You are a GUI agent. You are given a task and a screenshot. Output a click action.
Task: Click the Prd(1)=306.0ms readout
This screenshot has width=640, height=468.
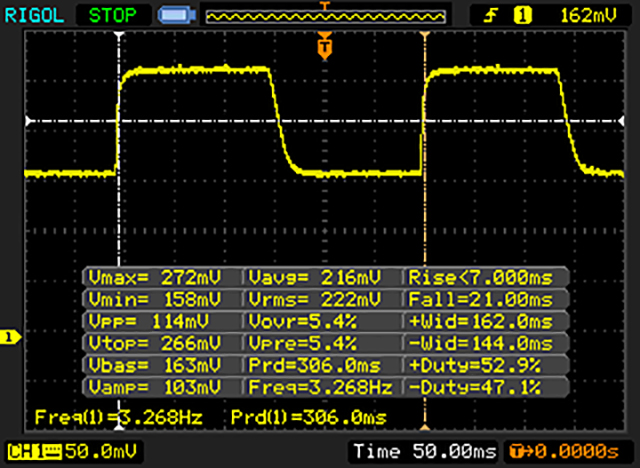(307, 415)
